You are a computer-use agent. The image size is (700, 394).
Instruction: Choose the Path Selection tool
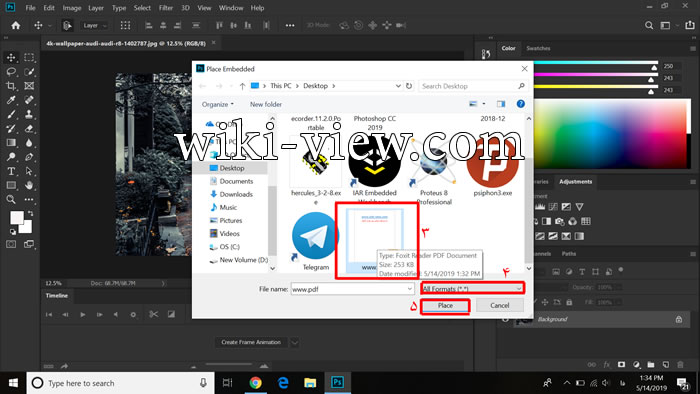29,171
